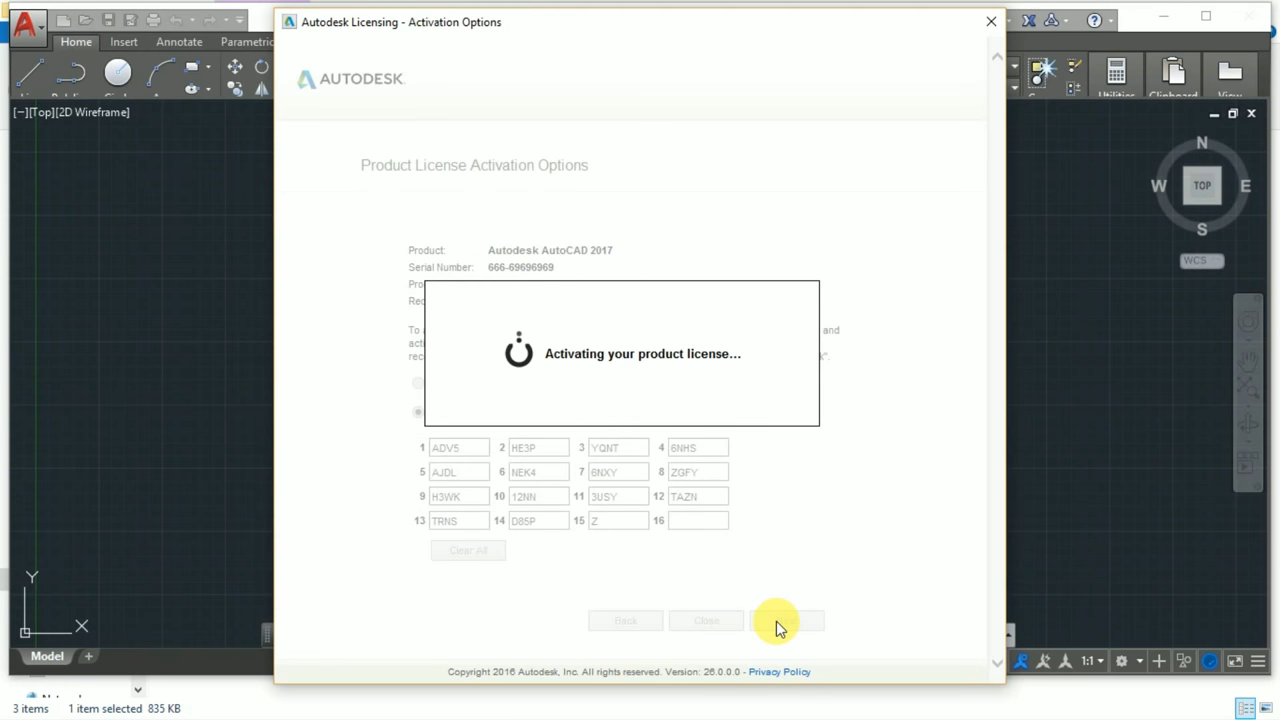1280x720 pixels.
Task: Close the Autodesk Licensing dialog
Action: coord(991,21)
